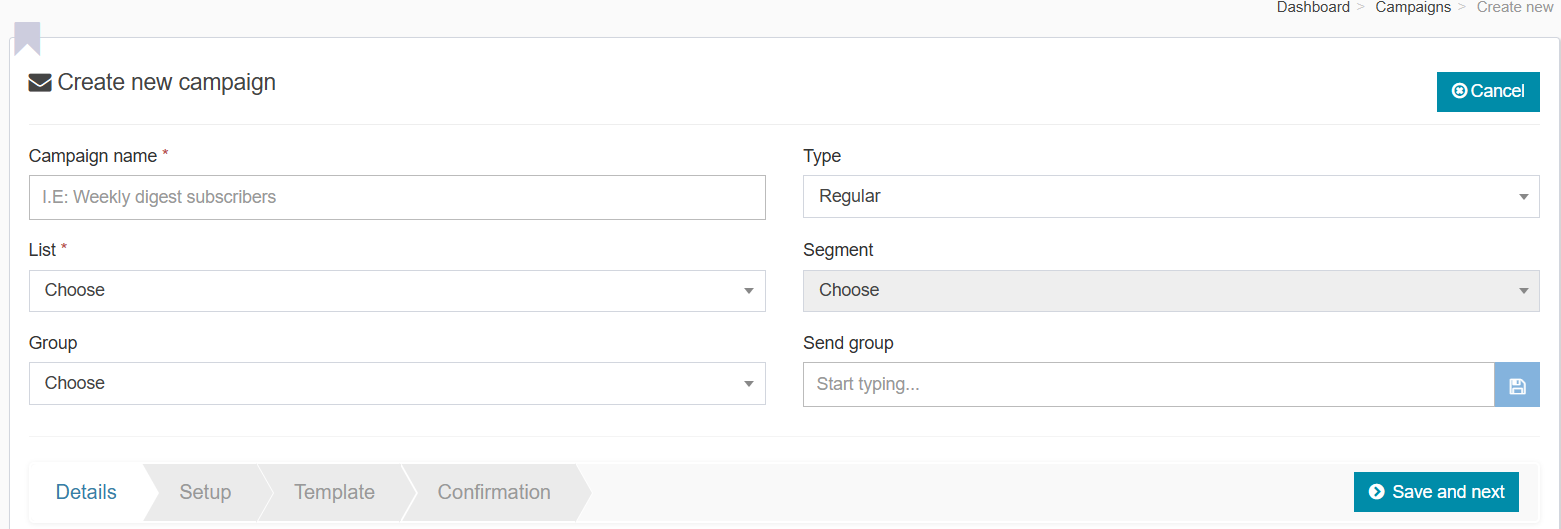Click the Send group typing field

click(1148, 384)
